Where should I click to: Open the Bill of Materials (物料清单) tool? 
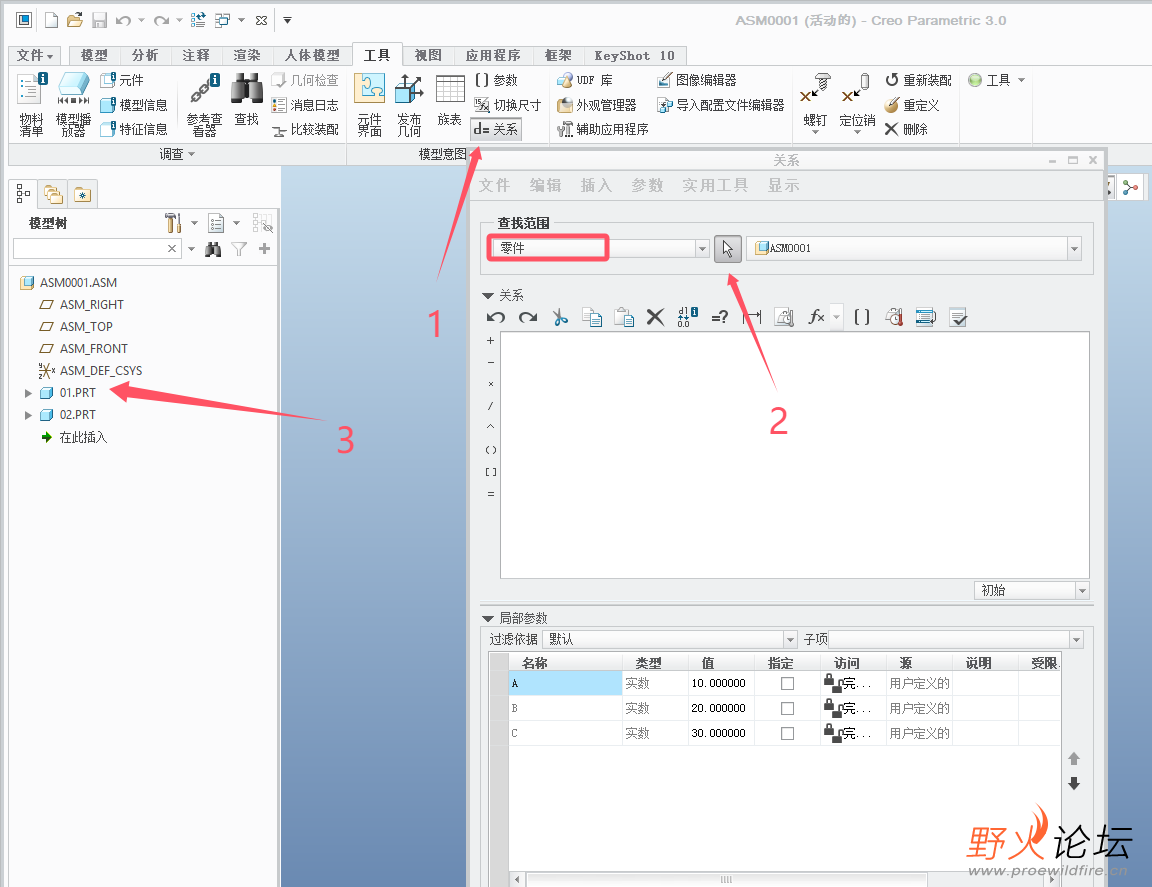pyautogui.click(x=31, y=104)
